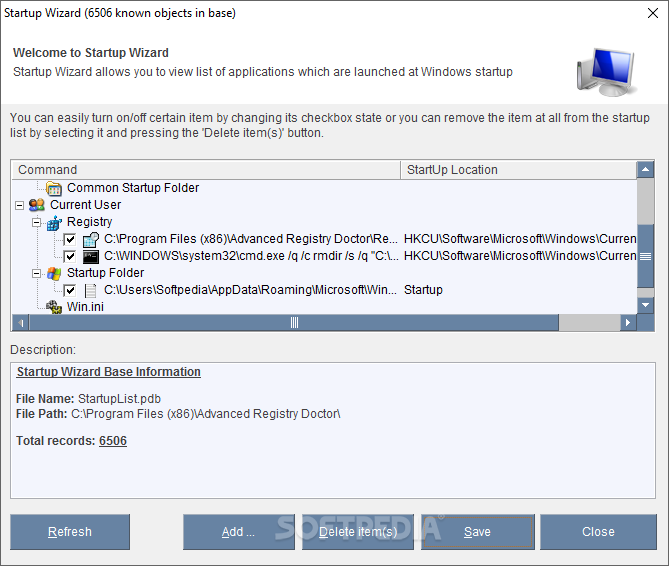The width and height of the screenshot is (669, 566).
Task: Click the StartUp Location column header
Action: pos(518,170)
